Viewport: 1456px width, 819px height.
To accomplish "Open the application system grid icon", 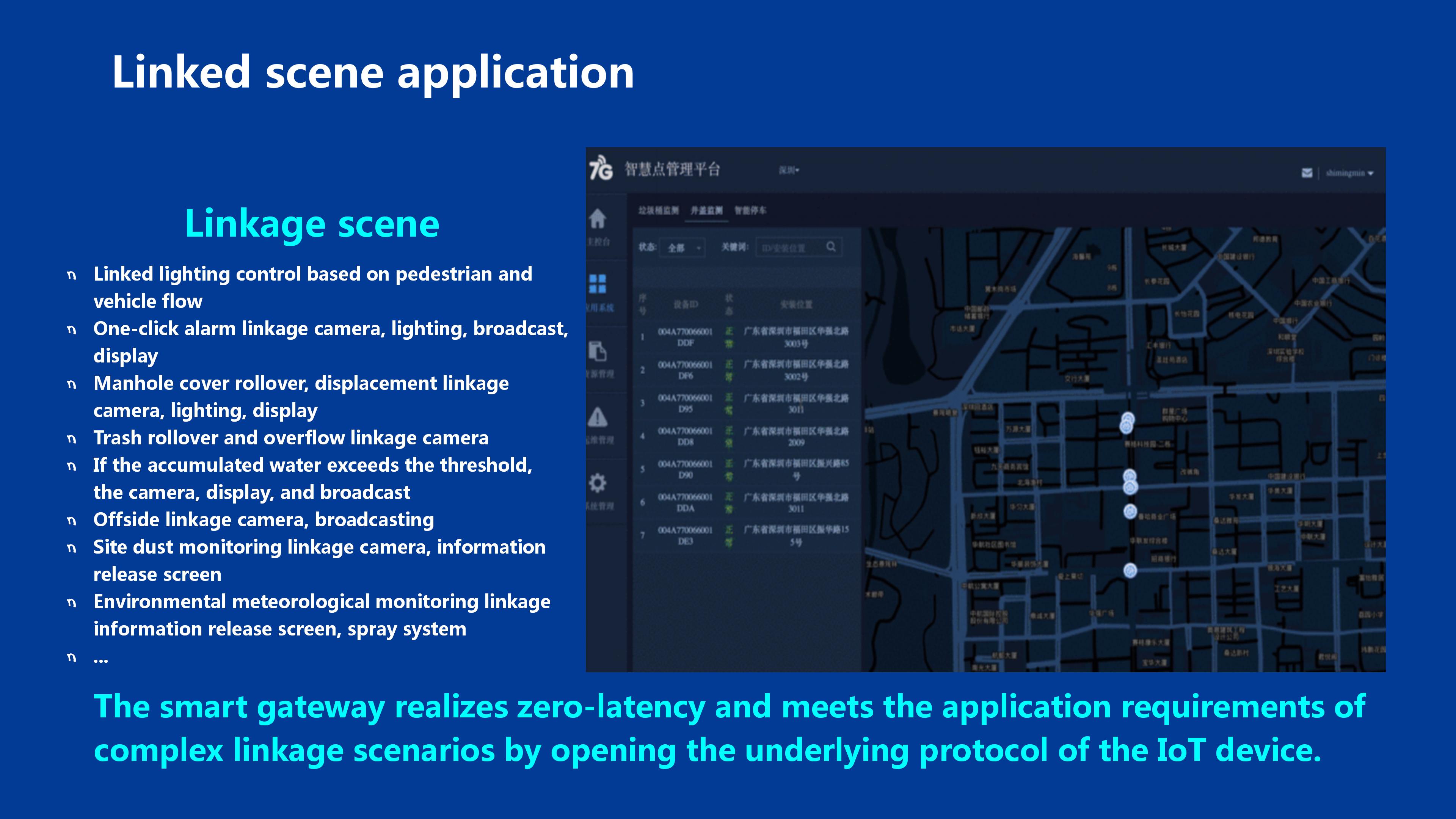I will pyautogui.click(x=598, y=284).
